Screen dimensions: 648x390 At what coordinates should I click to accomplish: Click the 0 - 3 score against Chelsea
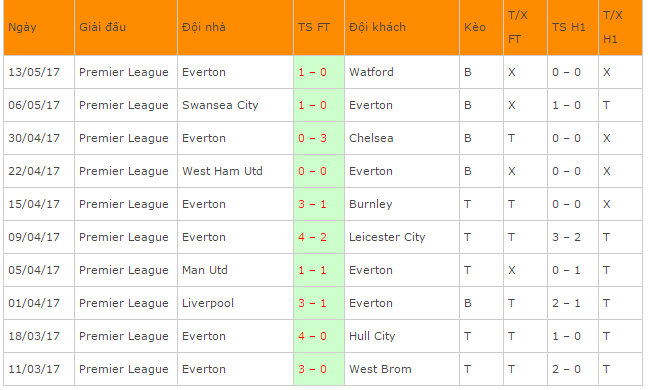pos(312,138)
